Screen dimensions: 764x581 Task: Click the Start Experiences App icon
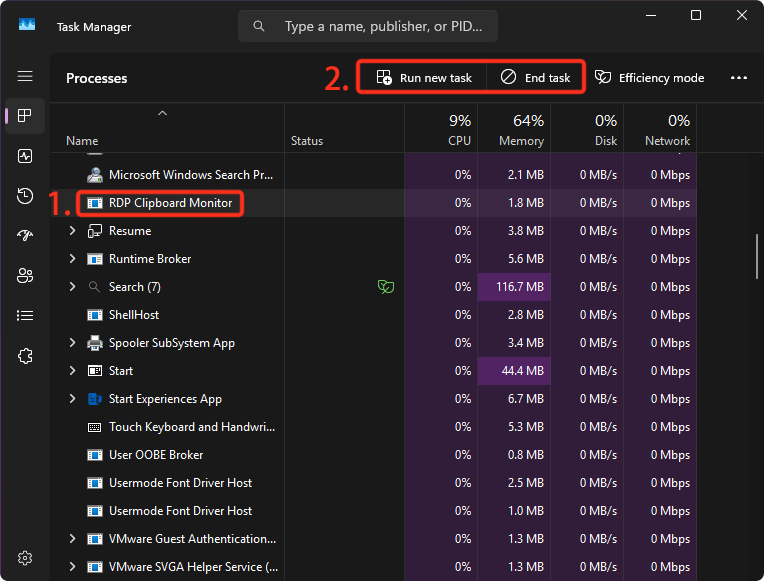(x=95, y=399)
